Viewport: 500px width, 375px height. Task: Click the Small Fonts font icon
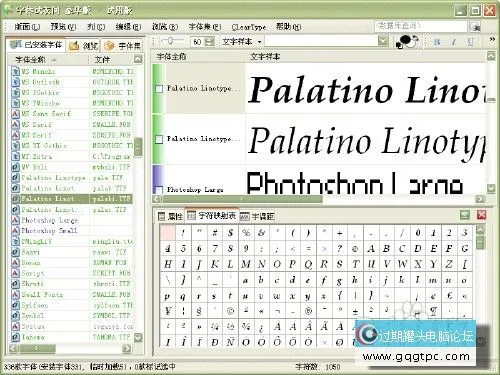[x=15, y=295]
